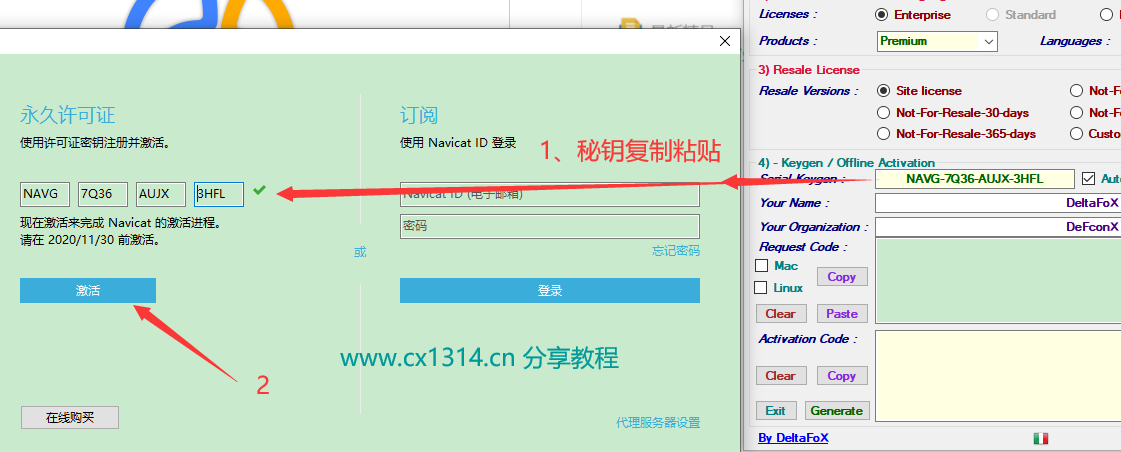Click the Activation Code text area

click(x=998, y=375)
